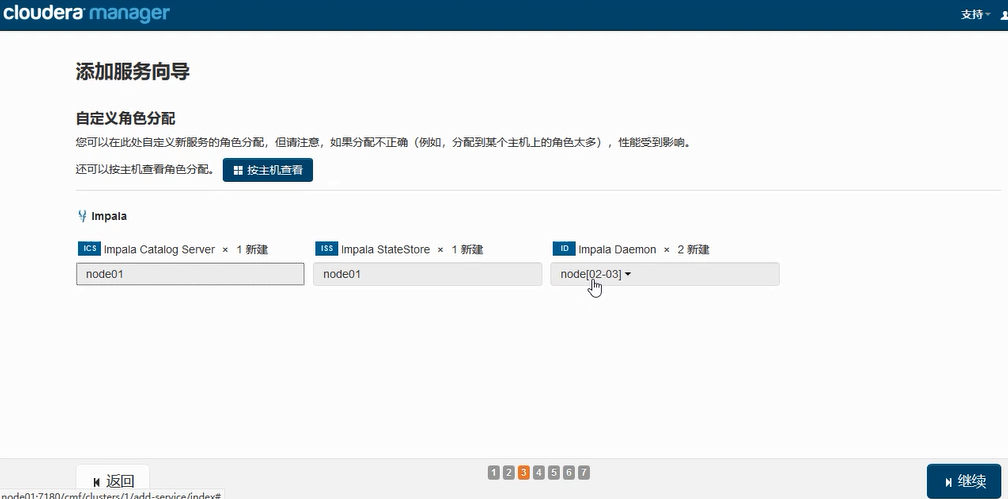Click the Impala Catalog Server label

pyautogui.click(x=159, y=250)
